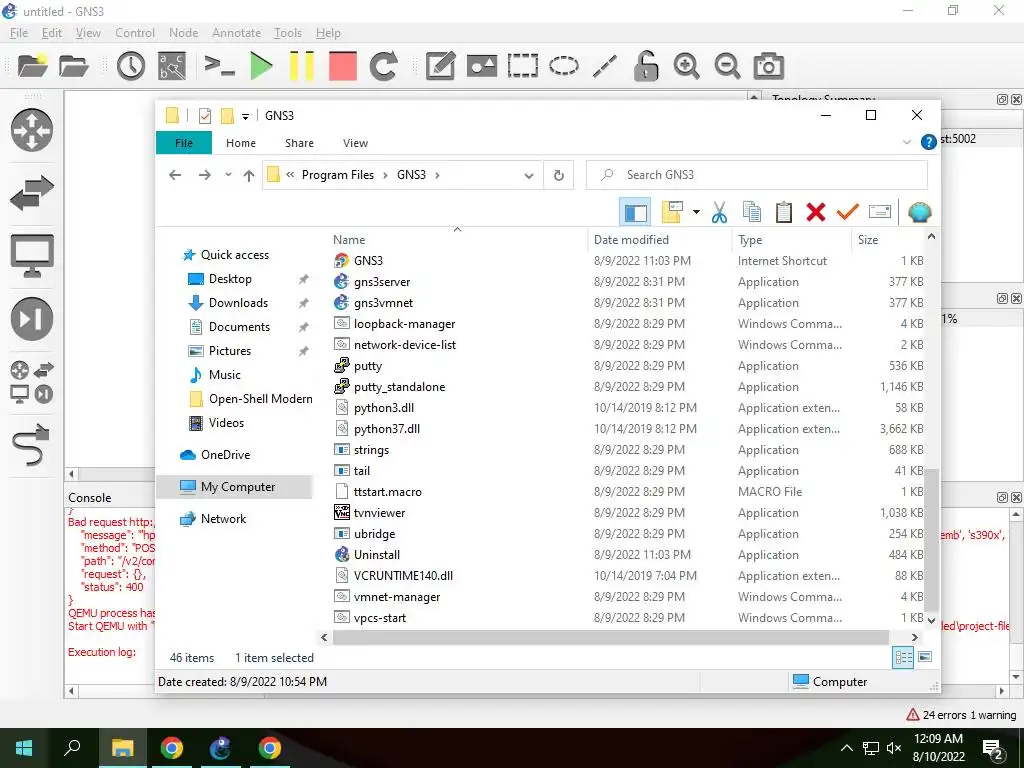Toggle the lock items padlock icon
The width and height of the screenshot is (1024, 768).
645,66
